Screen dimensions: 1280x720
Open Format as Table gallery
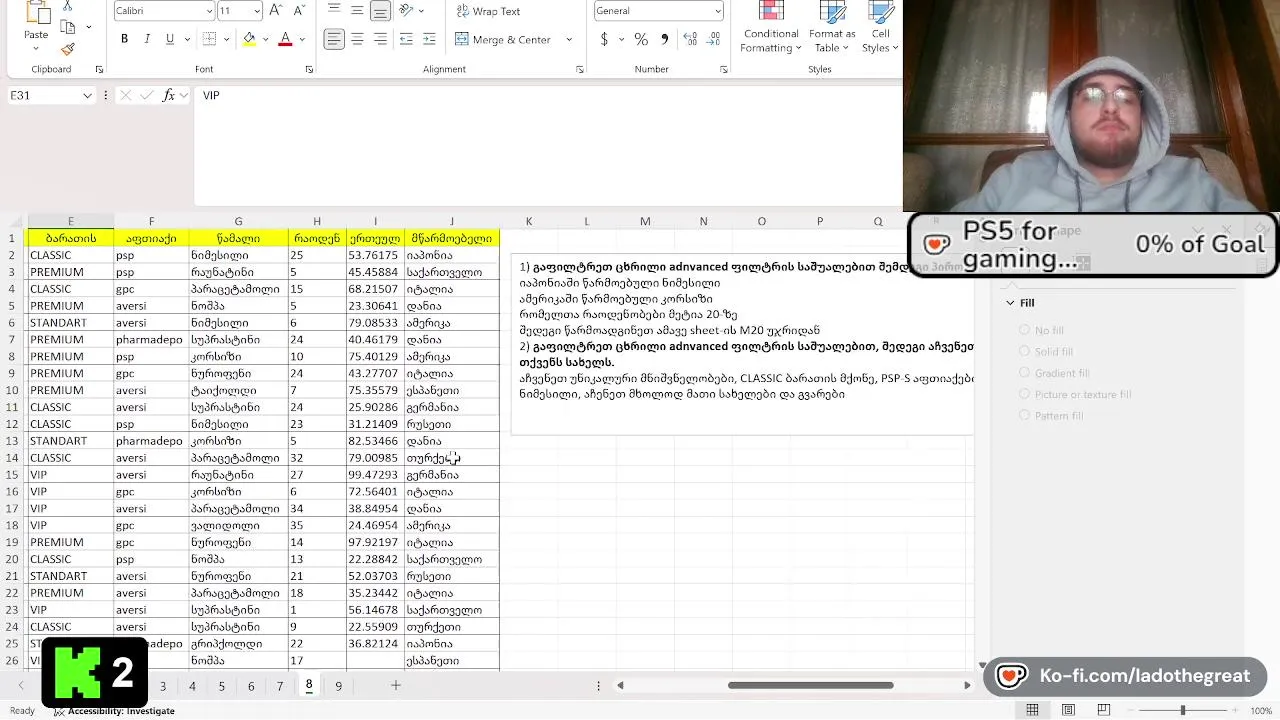(832, 28)
